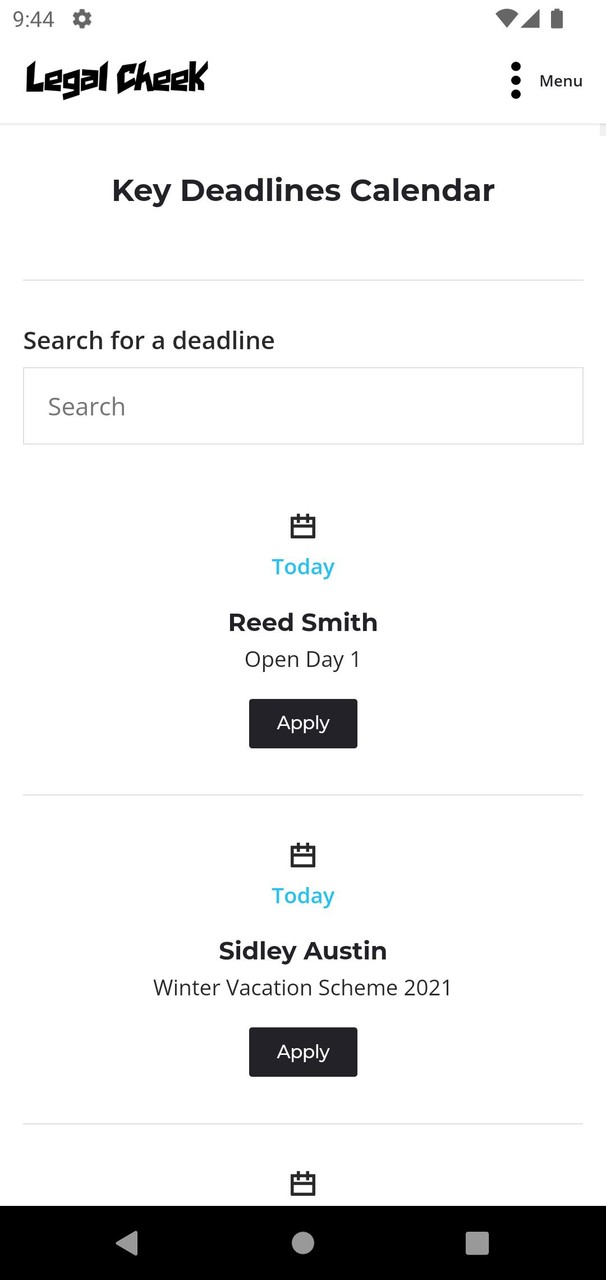Open recent apps with square button
606x1280 pixels.
[x=477, y=1243]
